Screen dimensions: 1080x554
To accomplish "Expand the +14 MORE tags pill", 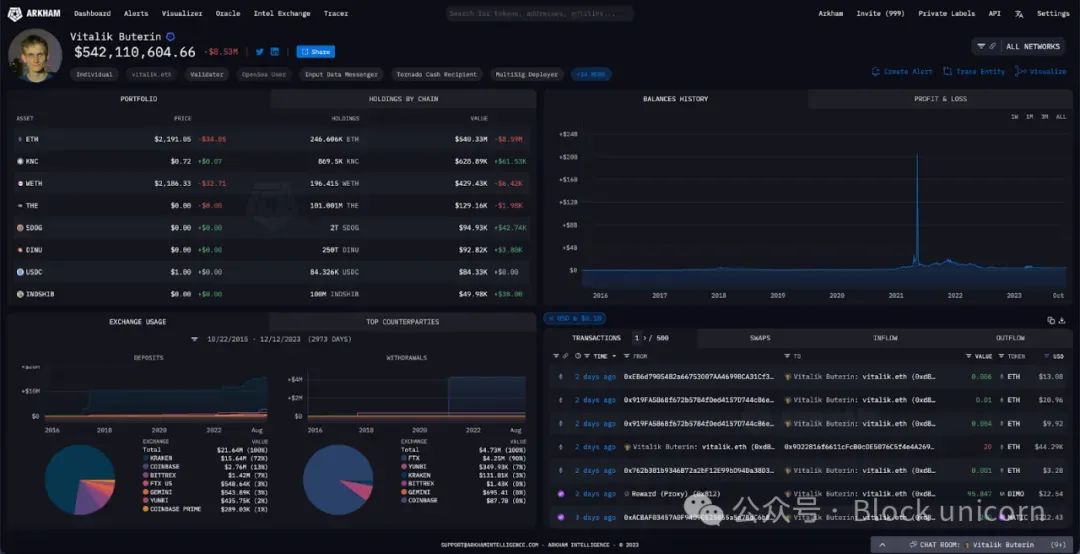I will [590, 74].
